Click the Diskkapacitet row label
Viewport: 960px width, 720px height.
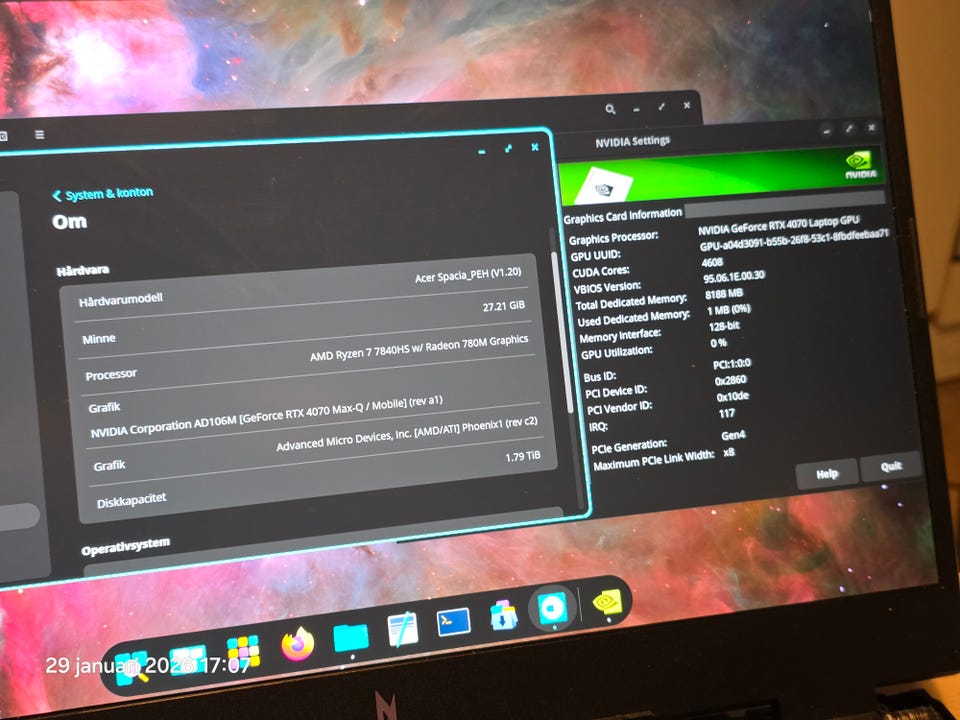[131, 500]
